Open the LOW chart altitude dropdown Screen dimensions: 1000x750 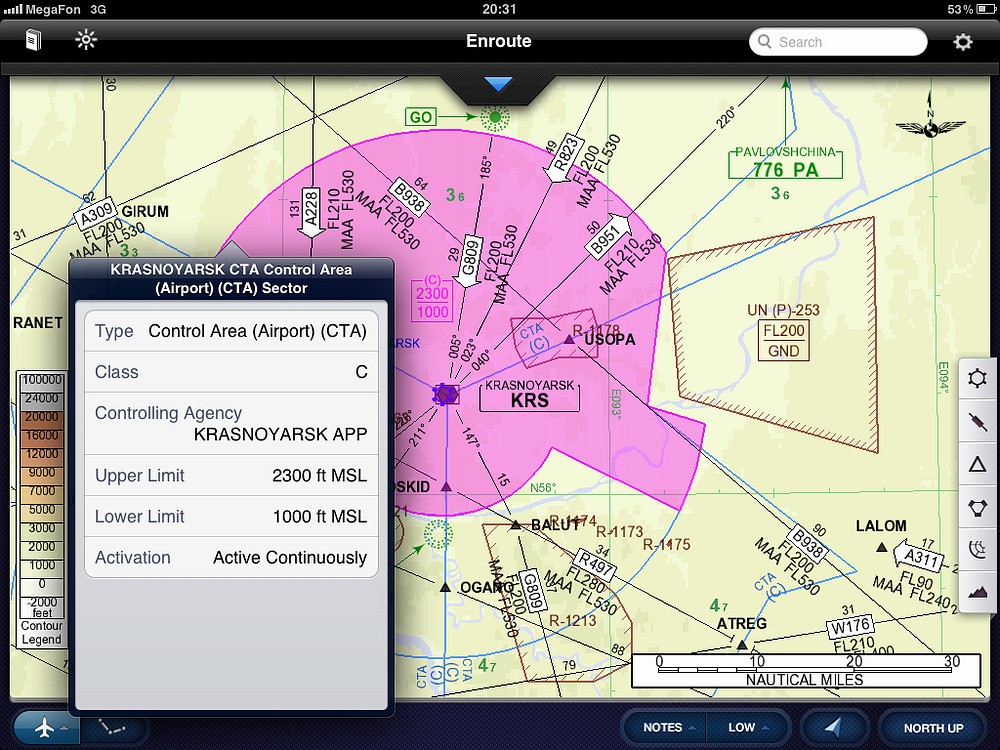[x=747, y=728]
